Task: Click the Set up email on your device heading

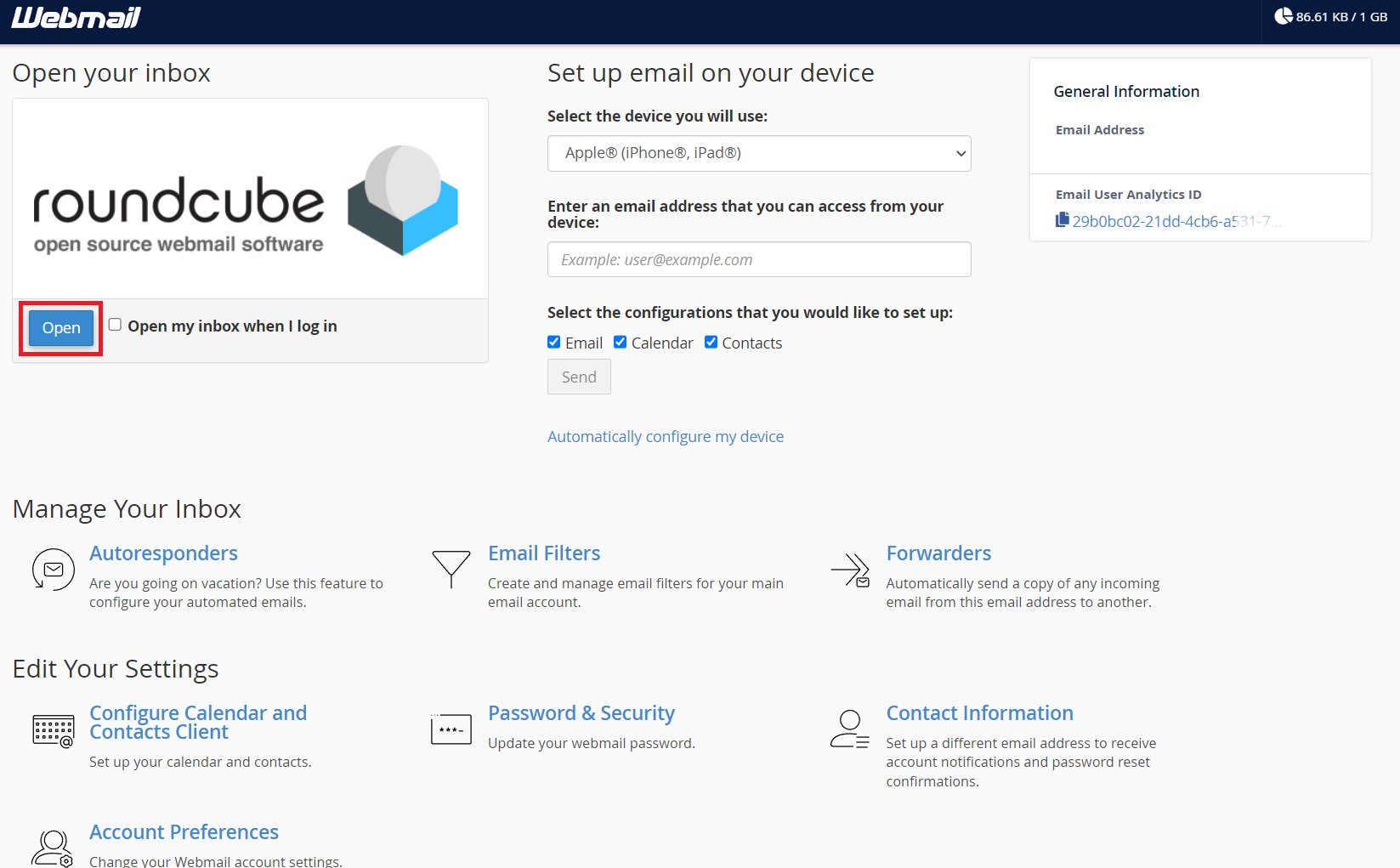Action: tap(711, 73)
